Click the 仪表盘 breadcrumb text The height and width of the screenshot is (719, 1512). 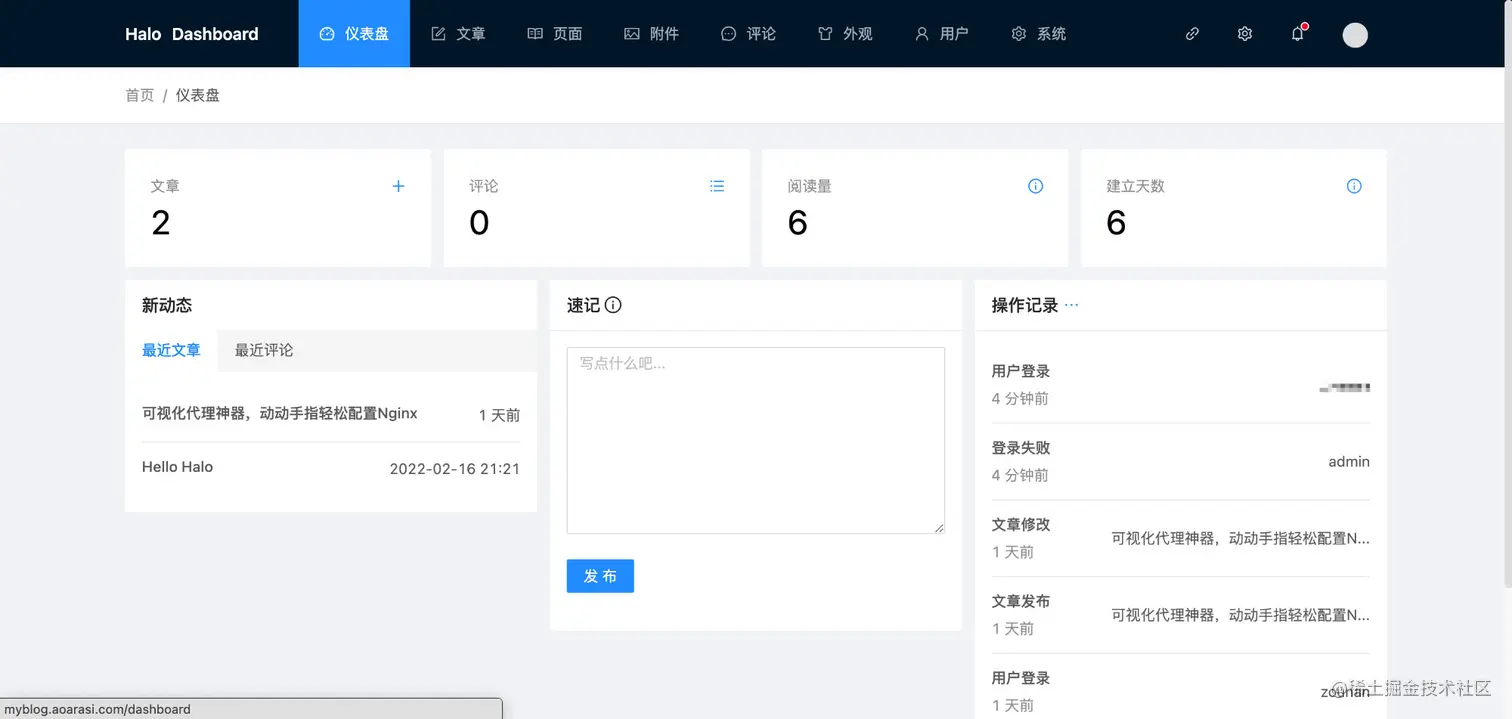point(198,95)
